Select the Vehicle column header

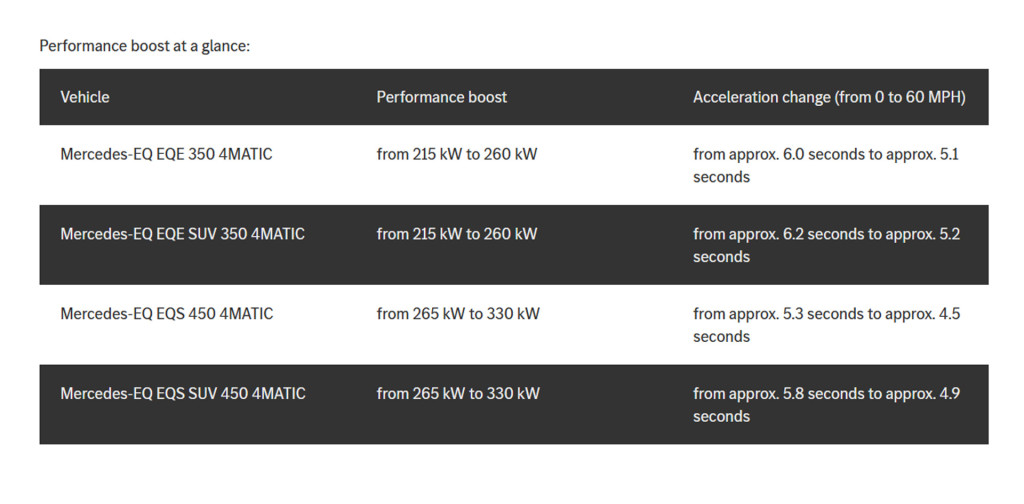[x=85, y=97]
